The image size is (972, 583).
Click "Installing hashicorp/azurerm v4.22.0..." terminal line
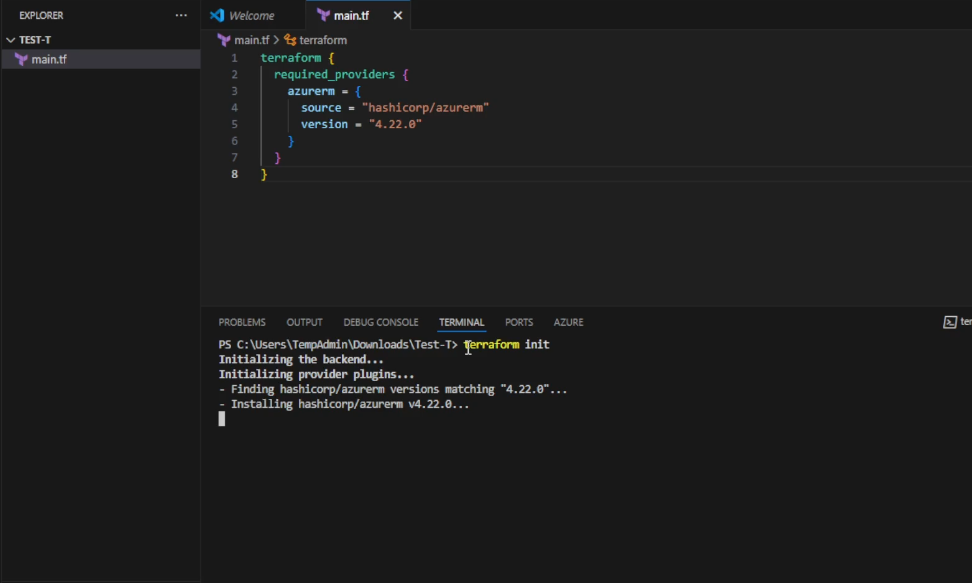point(344,404)
